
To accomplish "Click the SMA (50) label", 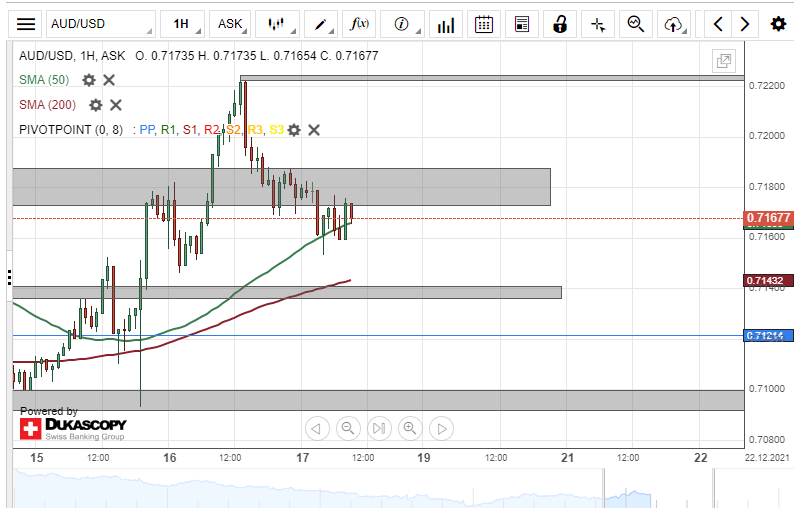I will (44, 80).
